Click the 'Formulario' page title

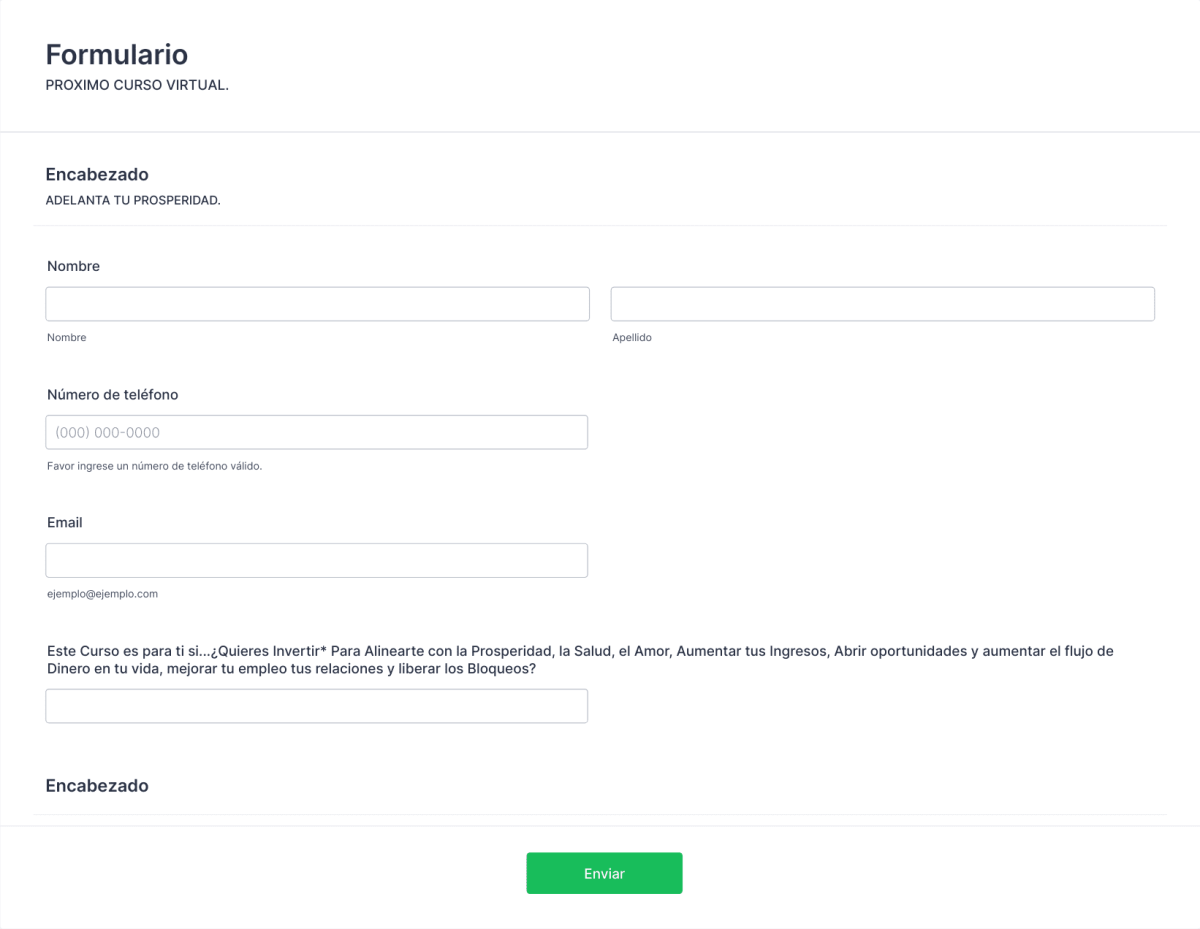[116, 54]
